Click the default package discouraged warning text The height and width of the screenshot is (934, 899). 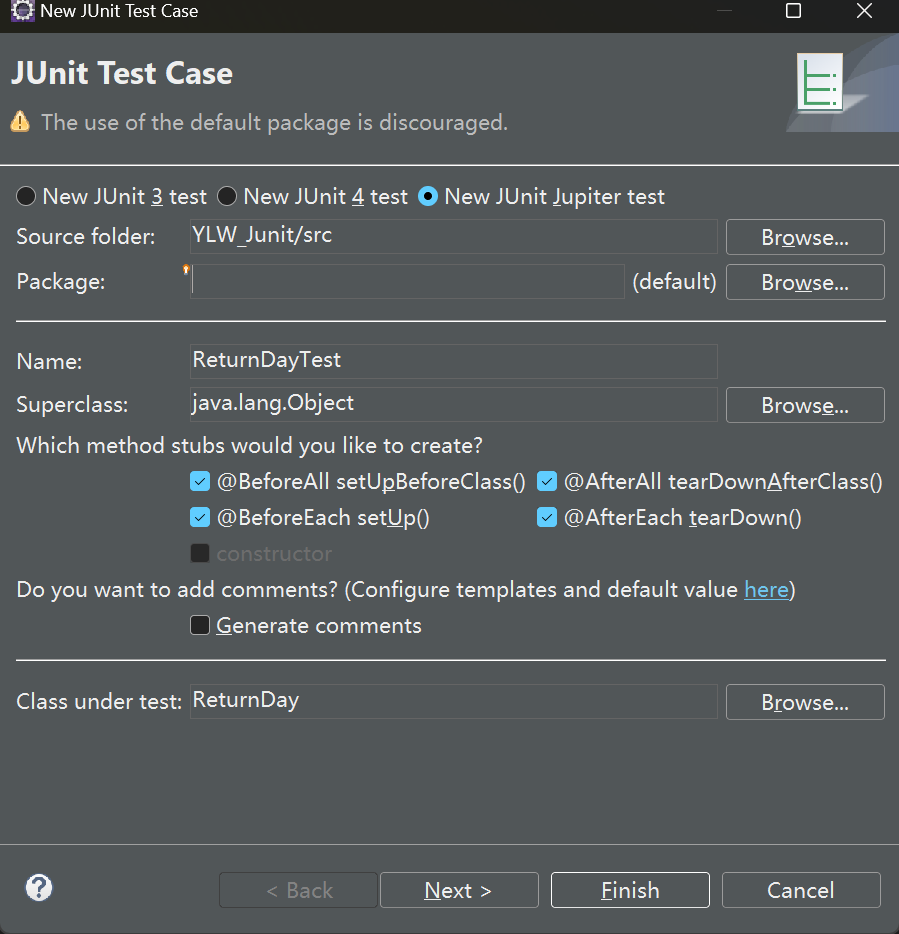[274, 122]
